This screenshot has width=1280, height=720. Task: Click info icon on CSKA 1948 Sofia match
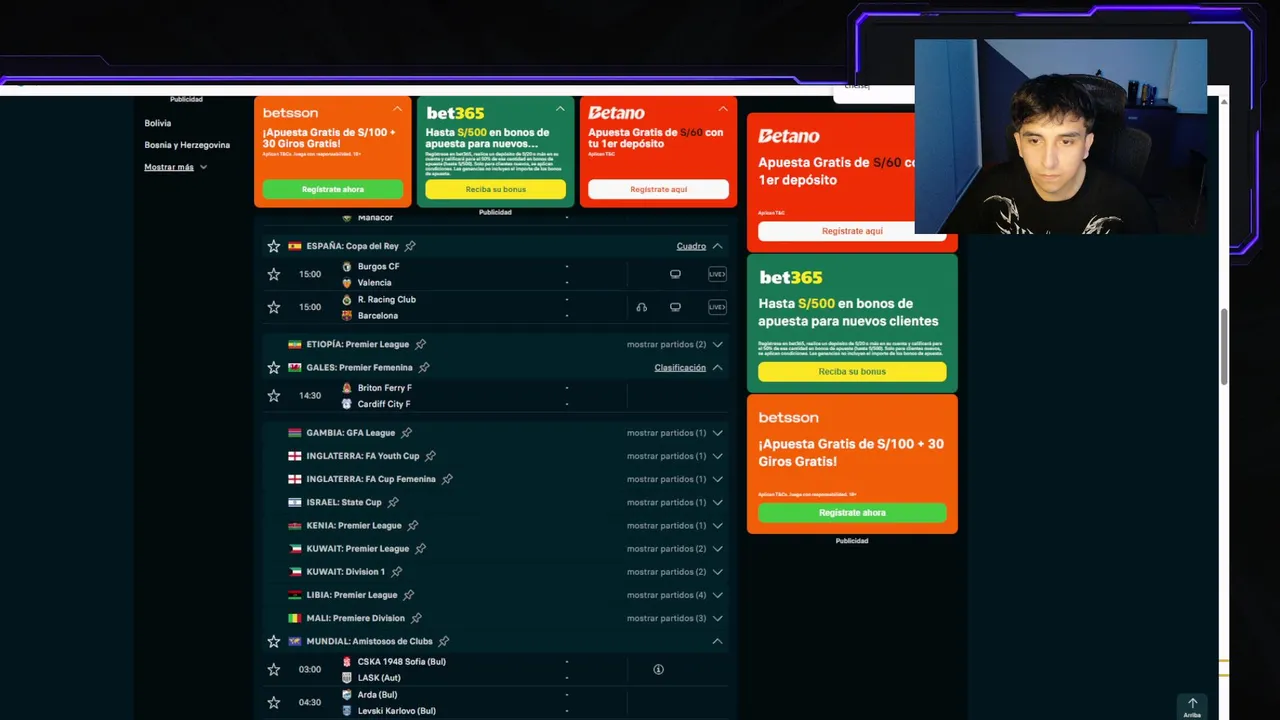point(658,670)
